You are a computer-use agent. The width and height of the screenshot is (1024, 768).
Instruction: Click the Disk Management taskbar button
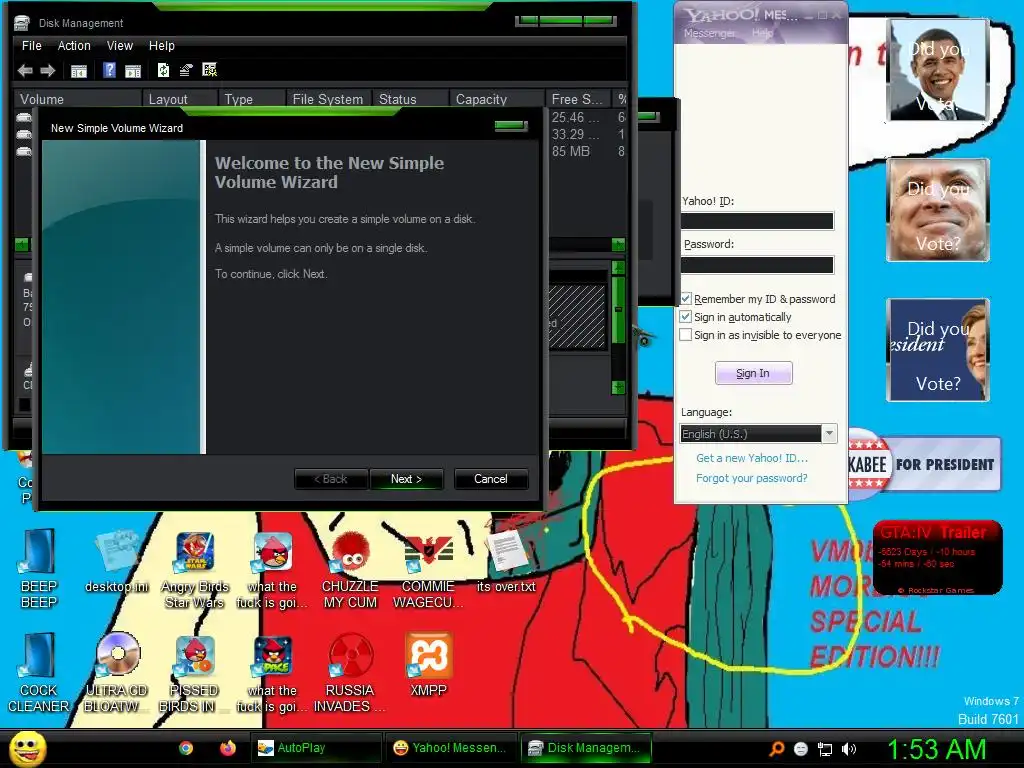coord(586,748)
